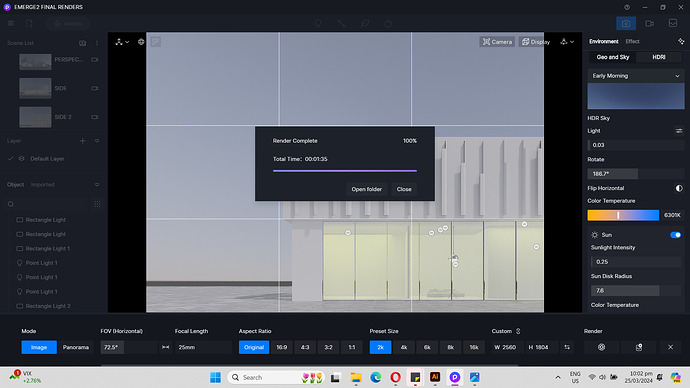
Task: Select 2k preset size
Action: point(380,347)
